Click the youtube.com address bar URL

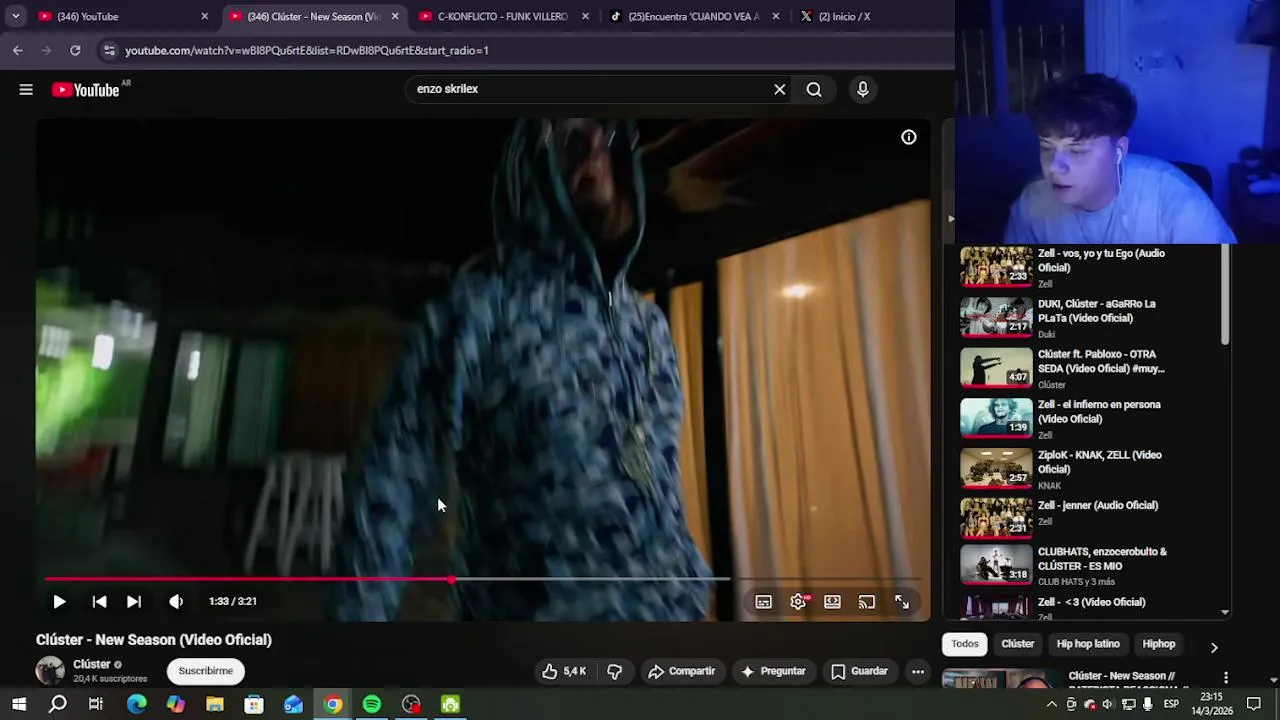(306, 50)
